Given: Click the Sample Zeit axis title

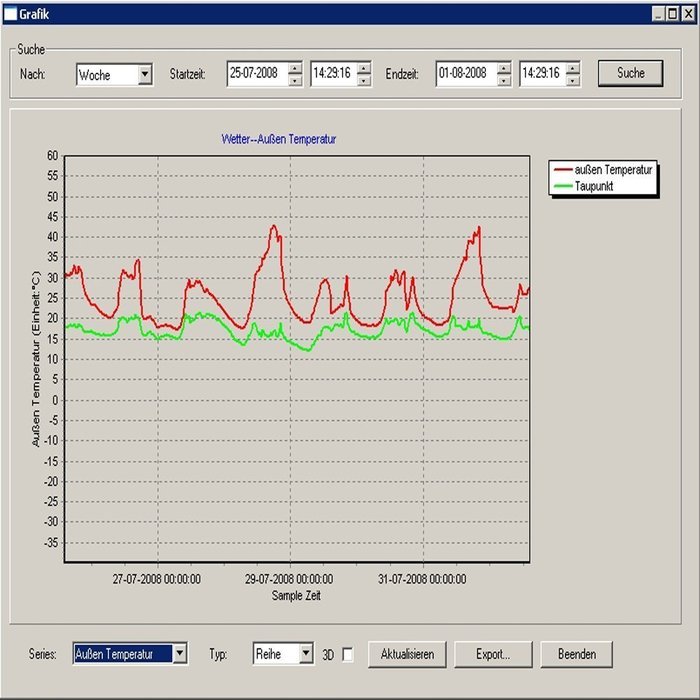Looking at the screenshot, I should pyautogui.click(x=296, y=595).
